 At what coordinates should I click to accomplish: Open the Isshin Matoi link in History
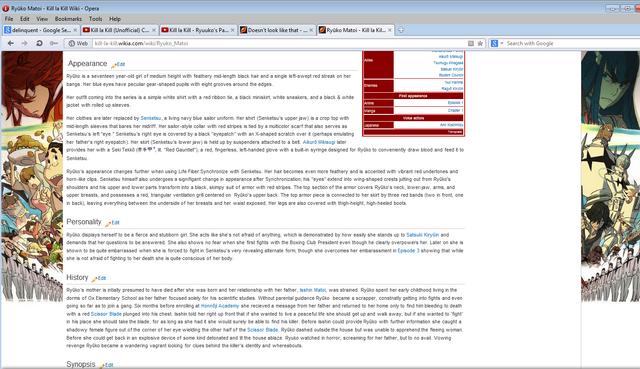[x=313, y=290]
